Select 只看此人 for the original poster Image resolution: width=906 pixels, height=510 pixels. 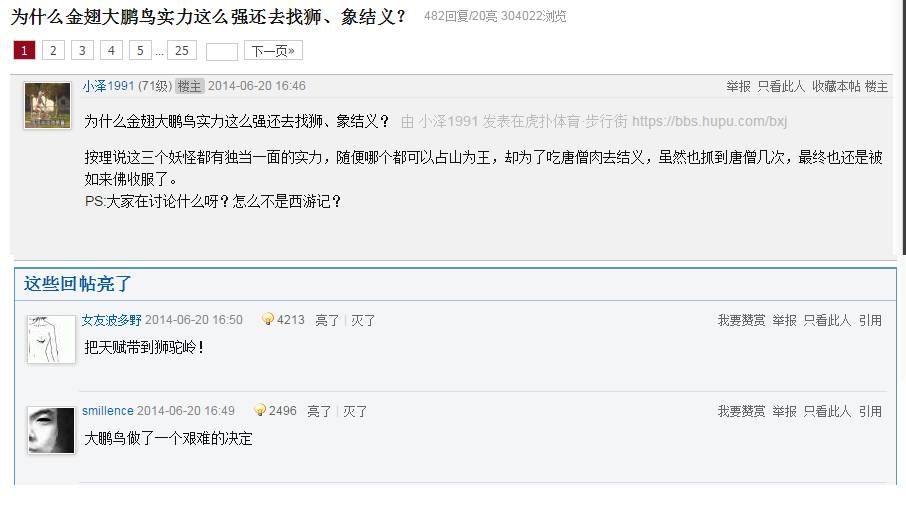pos(781,87)
